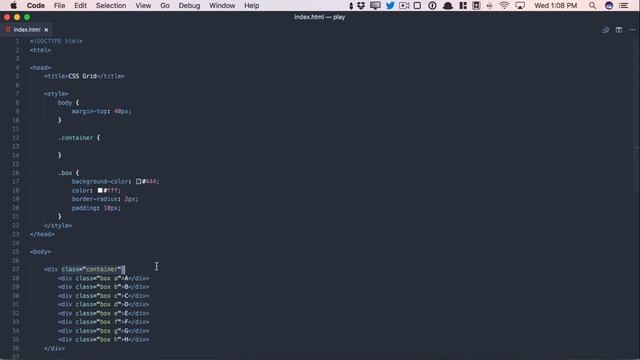Click the closing </style> tag
640x360 pixels.
[x=58, y=226]
